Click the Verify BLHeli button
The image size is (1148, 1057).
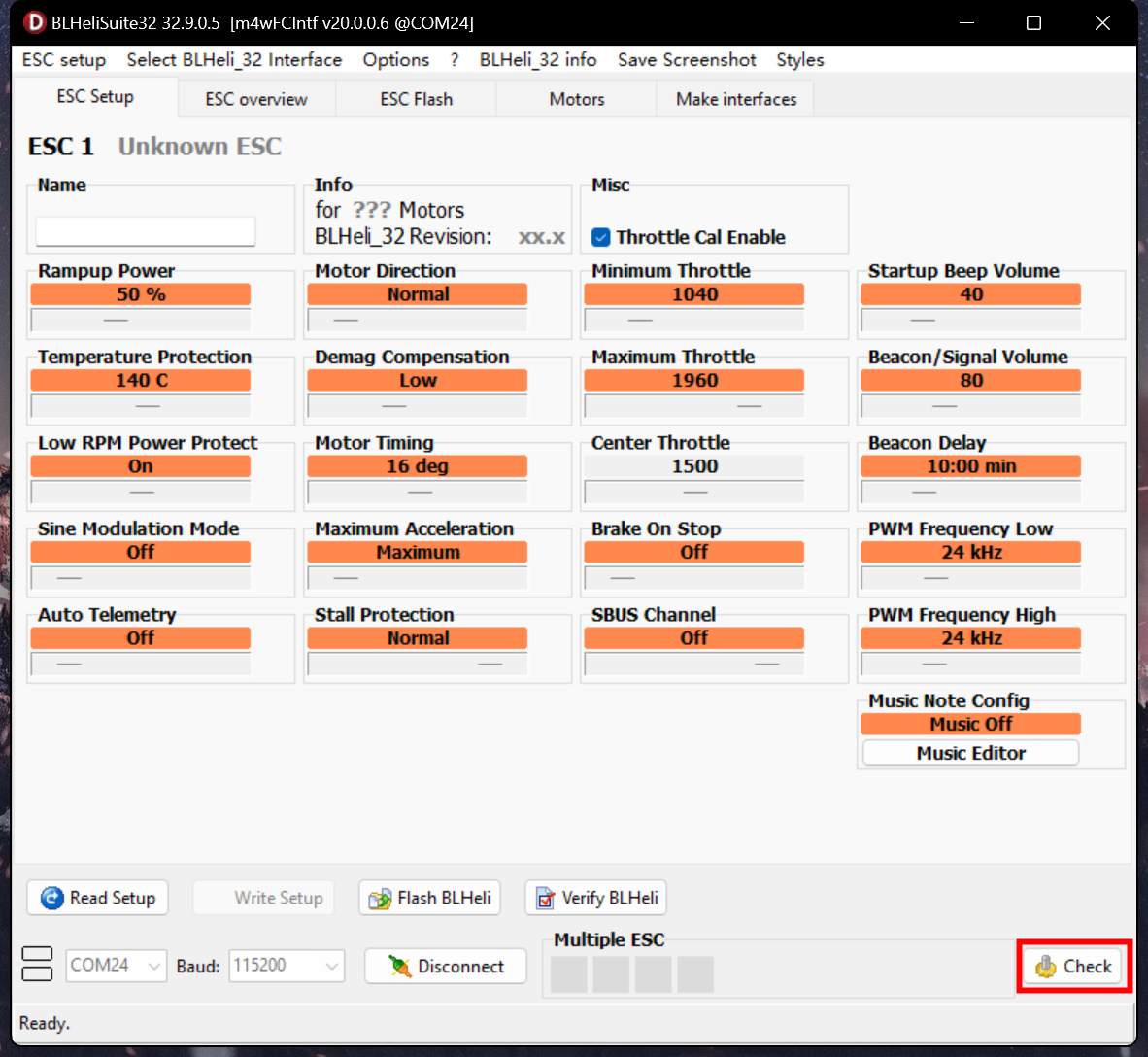point(595,898)
